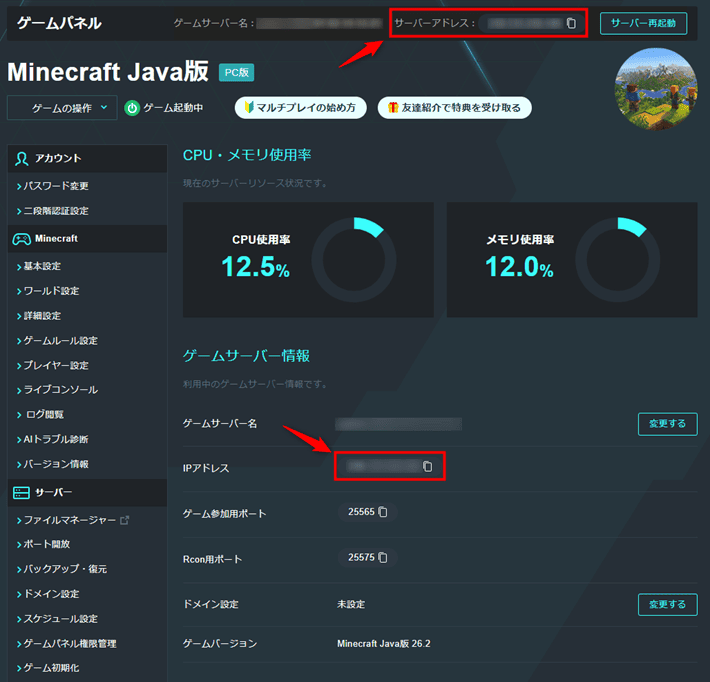The image size is (710, 682).
Task: Copy the server address in header
Action: click(x=571, y=23)
